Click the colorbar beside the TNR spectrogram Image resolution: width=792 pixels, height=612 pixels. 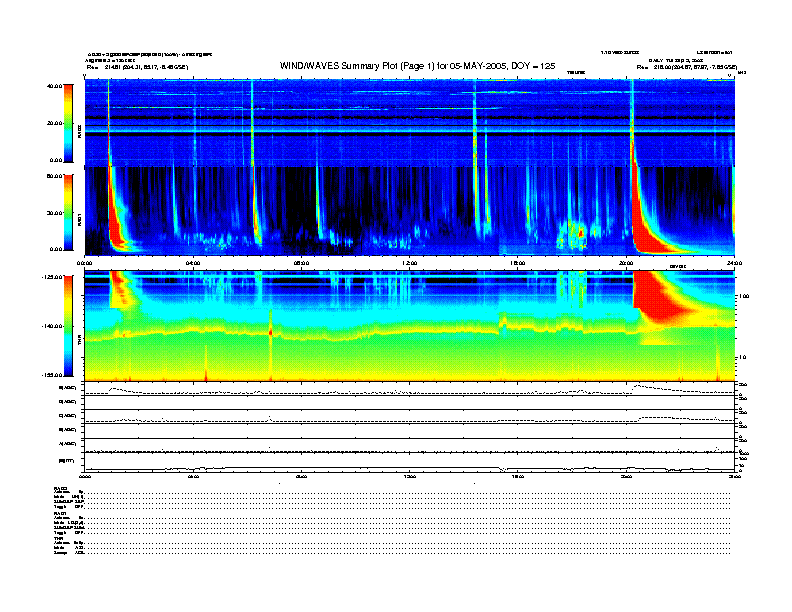click(x=68, y=326)
